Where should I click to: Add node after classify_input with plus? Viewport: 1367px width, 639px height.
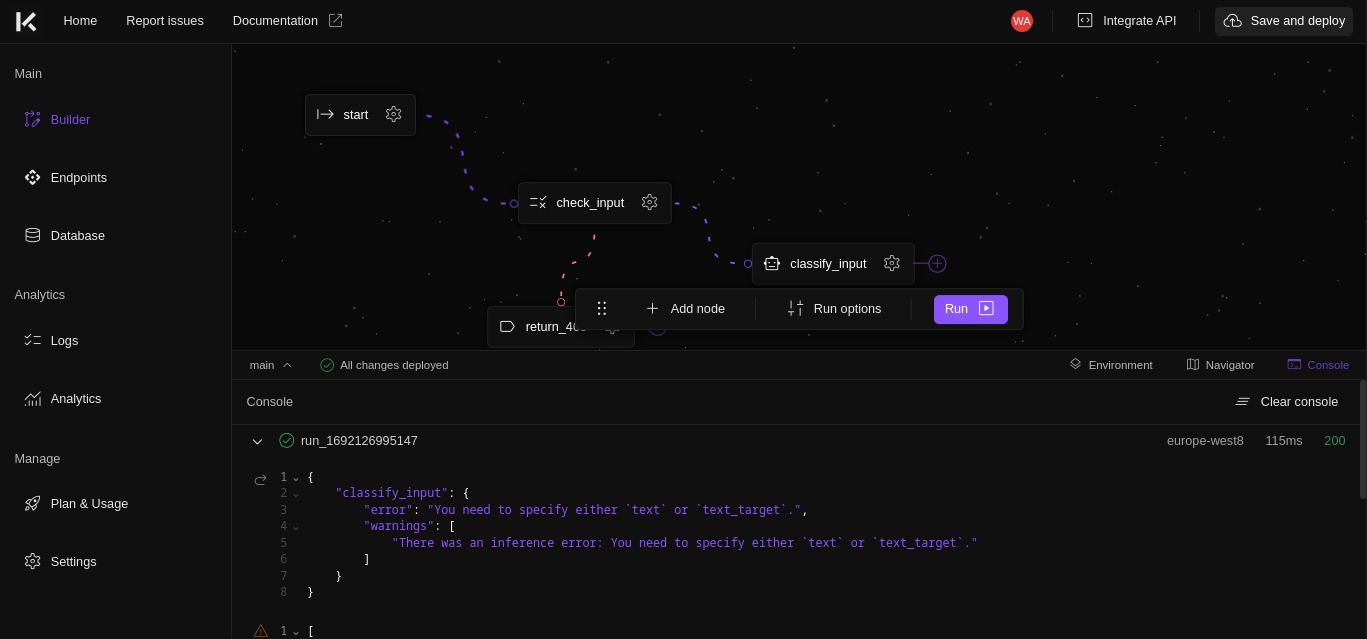tap(937, 264)
